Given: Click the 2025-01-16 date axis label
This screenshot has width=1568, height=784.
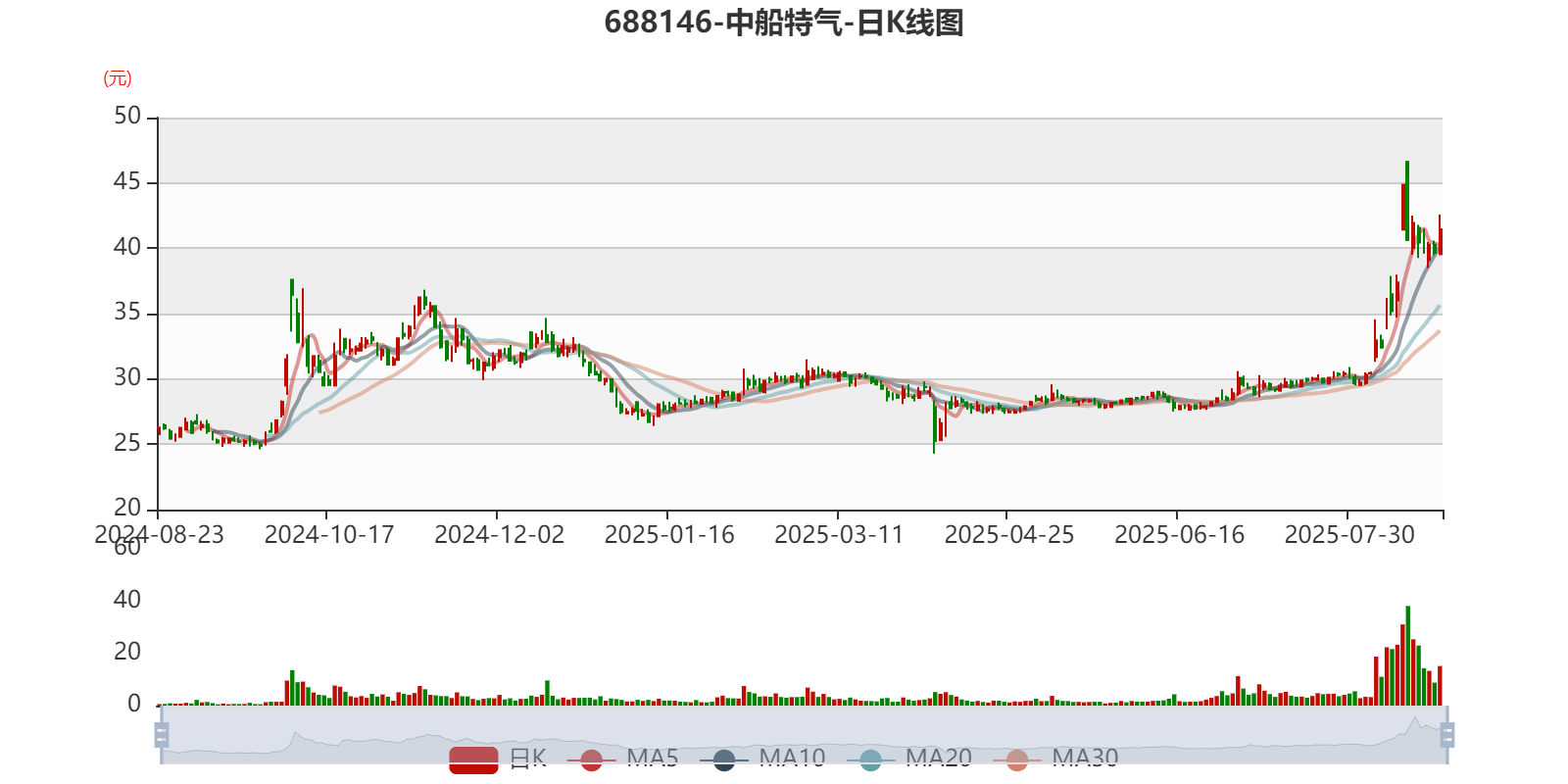Looking at the screenshot, I should tap(669, 535).
